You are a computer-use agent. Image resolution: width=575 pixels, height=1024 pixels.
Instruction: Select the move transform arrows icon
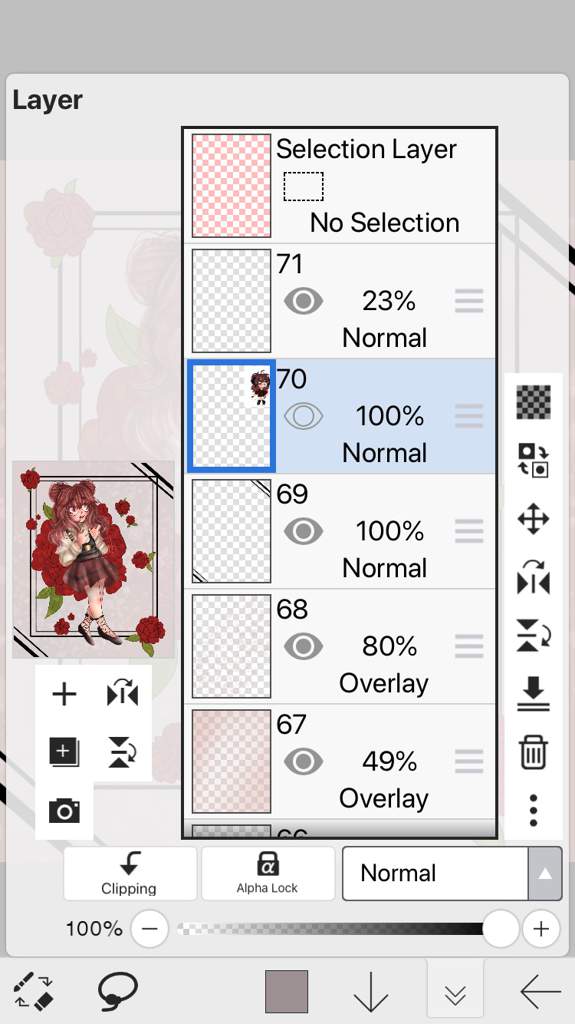coord(533,519)
